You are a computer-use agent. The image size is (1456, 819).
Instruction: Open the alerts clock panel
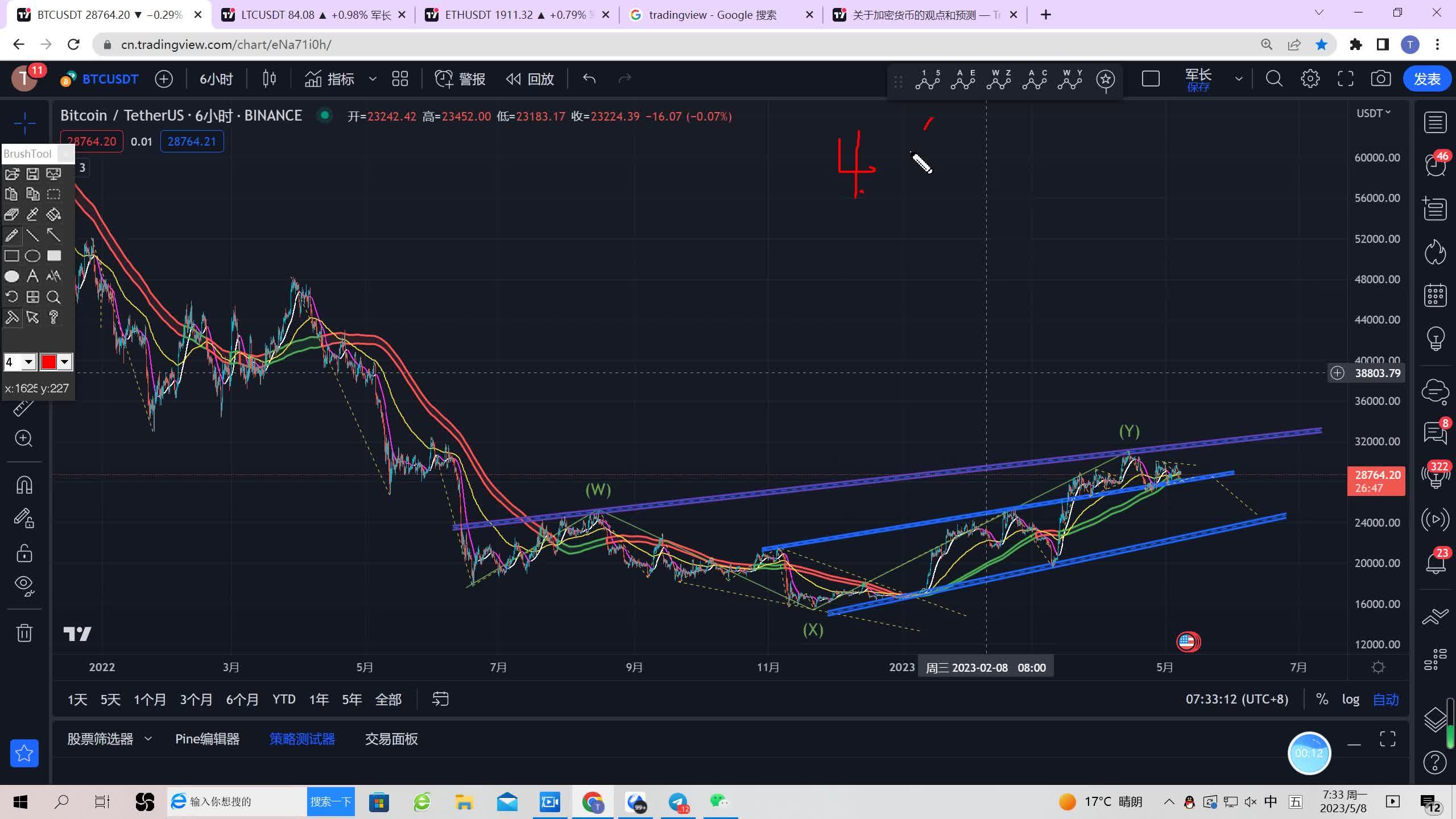coord(1435,166)
